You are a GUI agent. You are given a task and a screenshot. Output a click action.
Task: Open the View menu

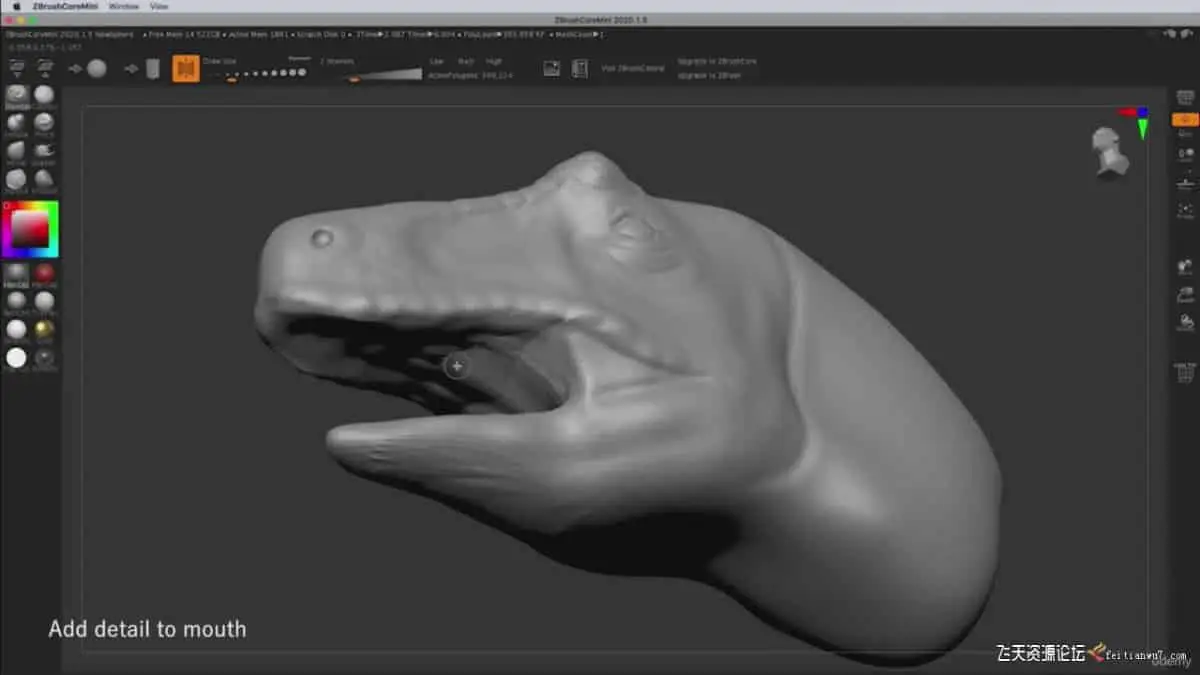159,6
